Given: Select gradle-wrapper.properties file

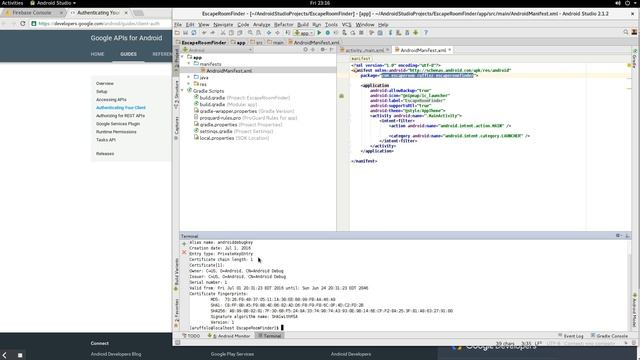Looking at the screenshot, I should click(244, 111).
